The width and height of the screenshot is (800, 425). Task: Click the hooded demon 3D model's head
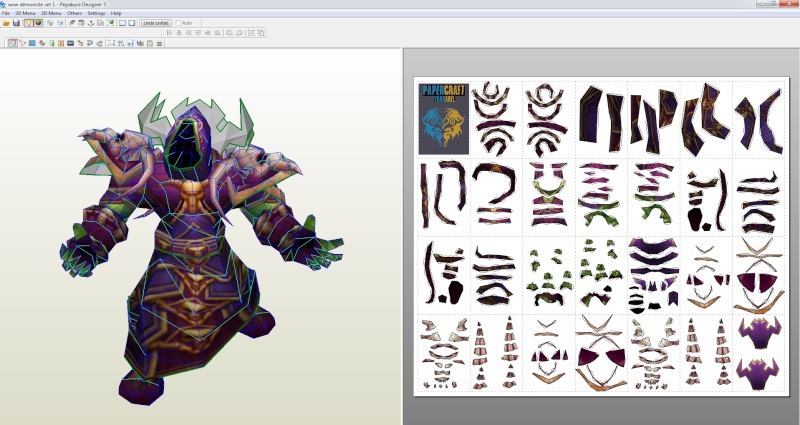(188, 142)
